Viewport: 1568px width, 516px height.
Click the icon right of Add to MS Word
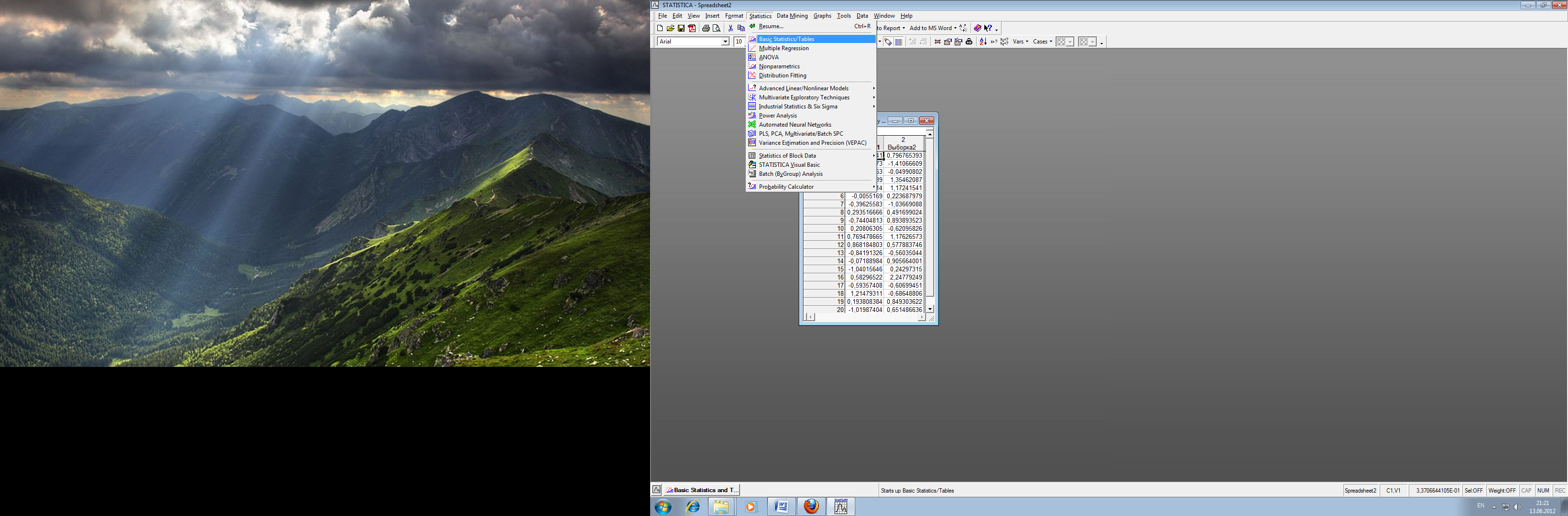coord(964,28)
